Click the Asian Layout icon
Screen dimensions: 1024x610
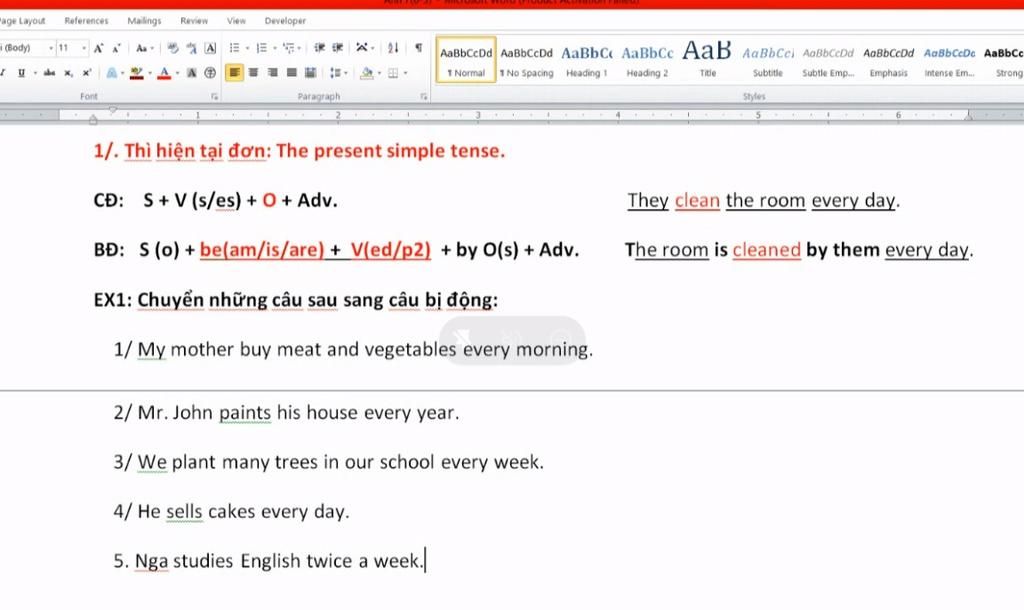coord(362,48)
